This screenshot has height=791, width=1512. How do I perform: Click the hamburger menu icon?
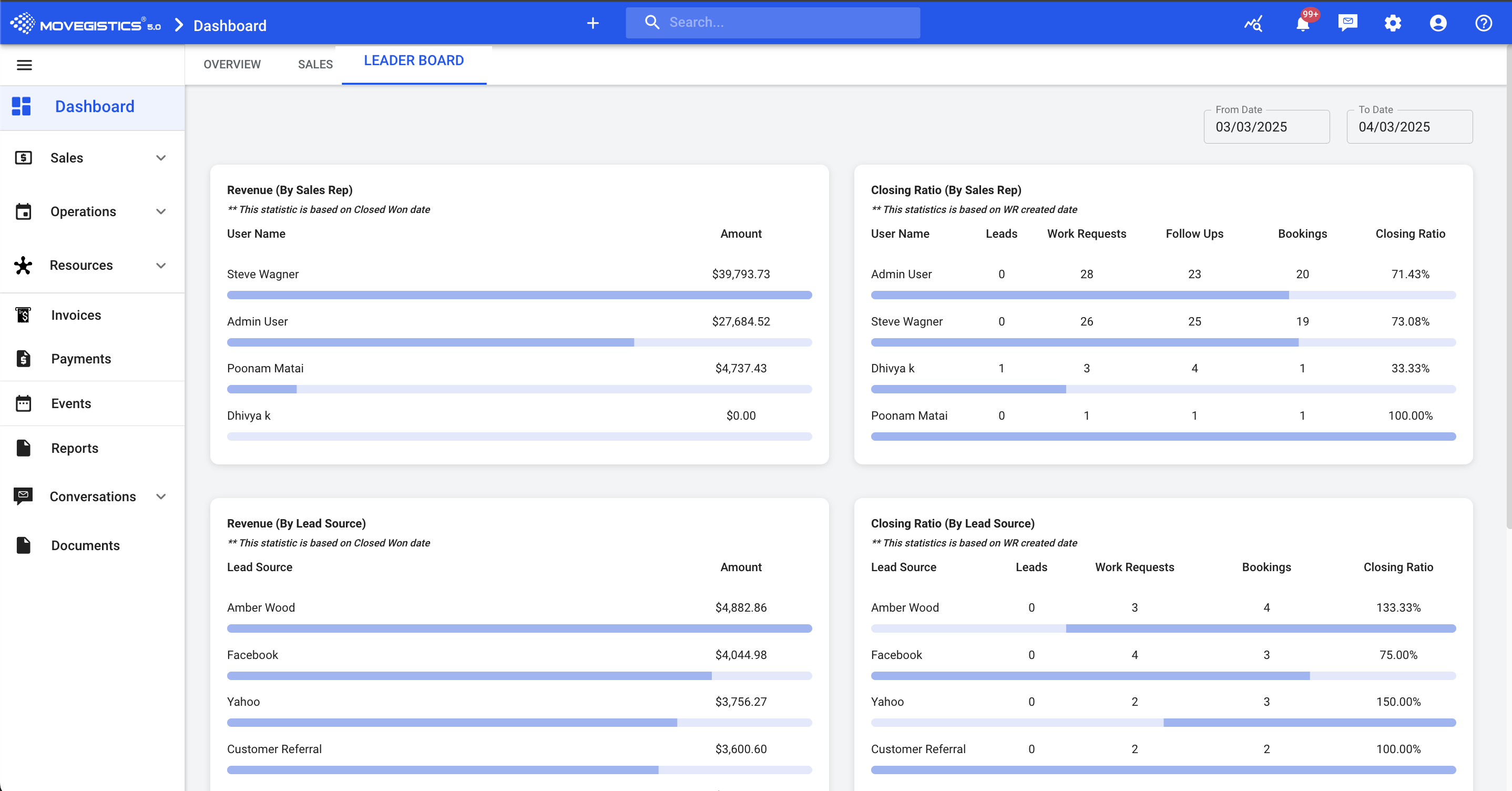click(24, 65)
